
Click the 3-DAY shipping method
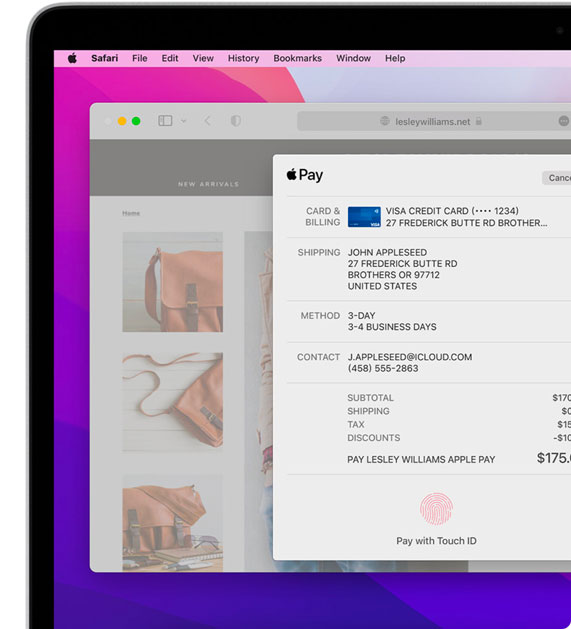click(x=361, y=316)
